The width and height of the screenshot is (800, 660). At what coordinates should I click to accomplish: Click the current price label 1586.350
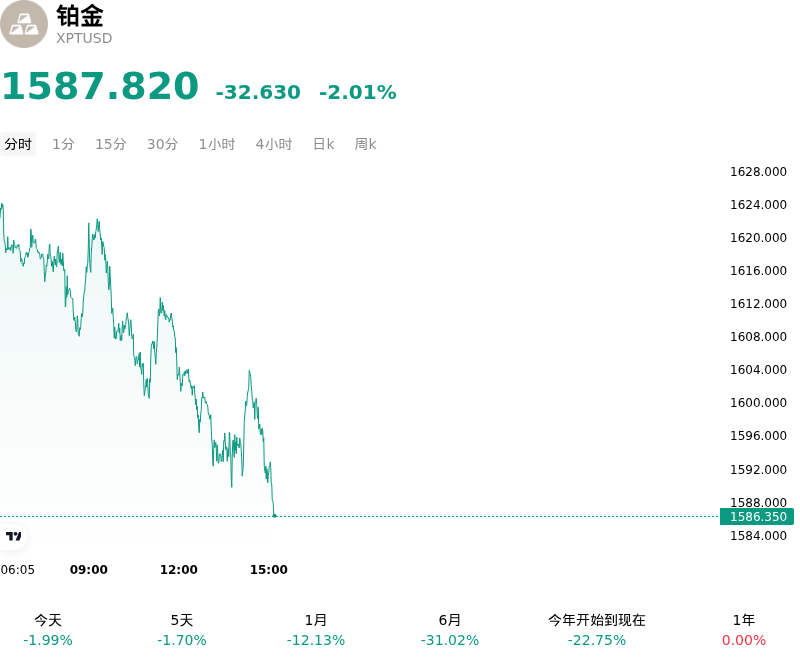(757, 517)
